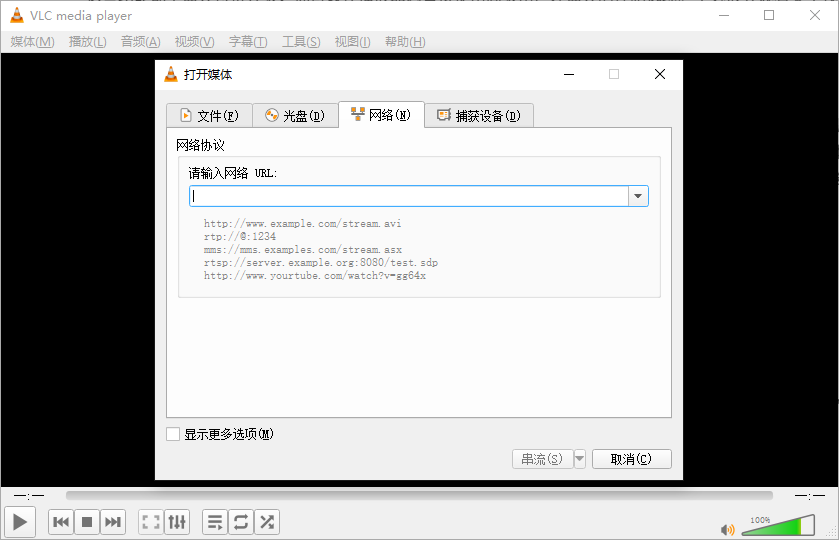Toggle shuffle random playback
This screenshot has width=839, height=540.
[x=267, y=522]
